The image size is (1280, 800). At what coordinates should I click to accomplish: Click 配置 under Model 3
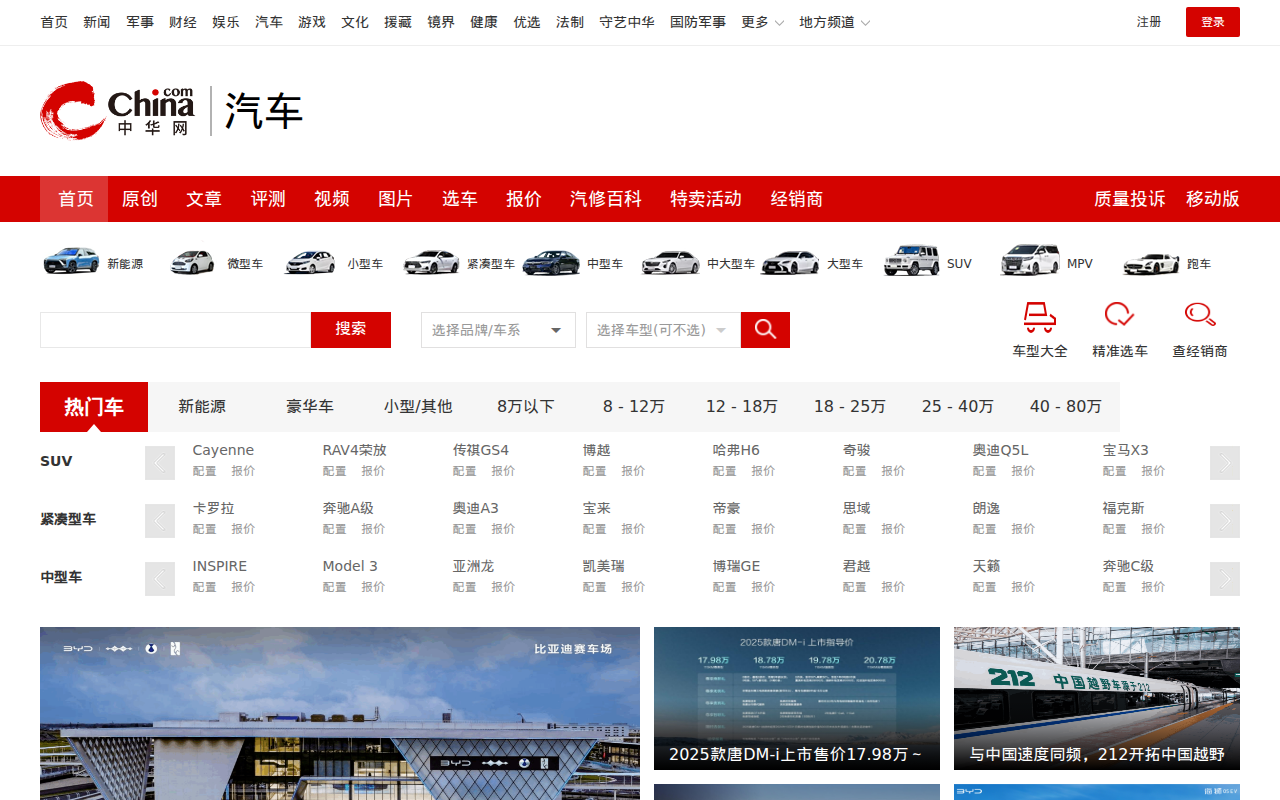click(x=335, y=587)
